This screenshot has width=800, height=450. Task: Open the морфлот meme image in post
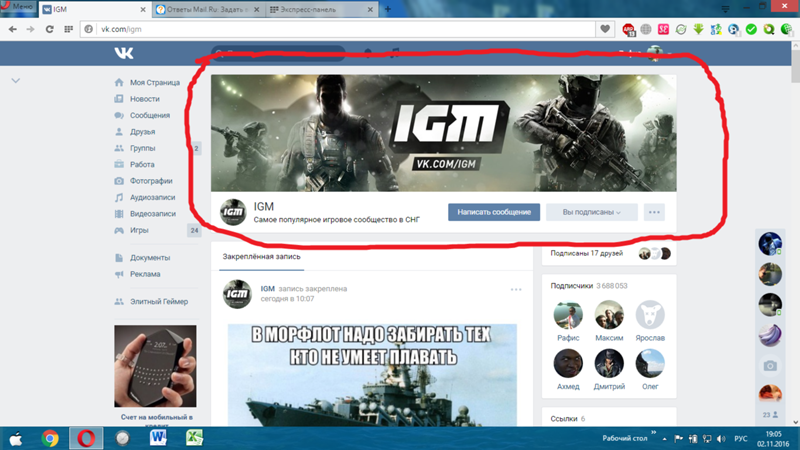372,374
